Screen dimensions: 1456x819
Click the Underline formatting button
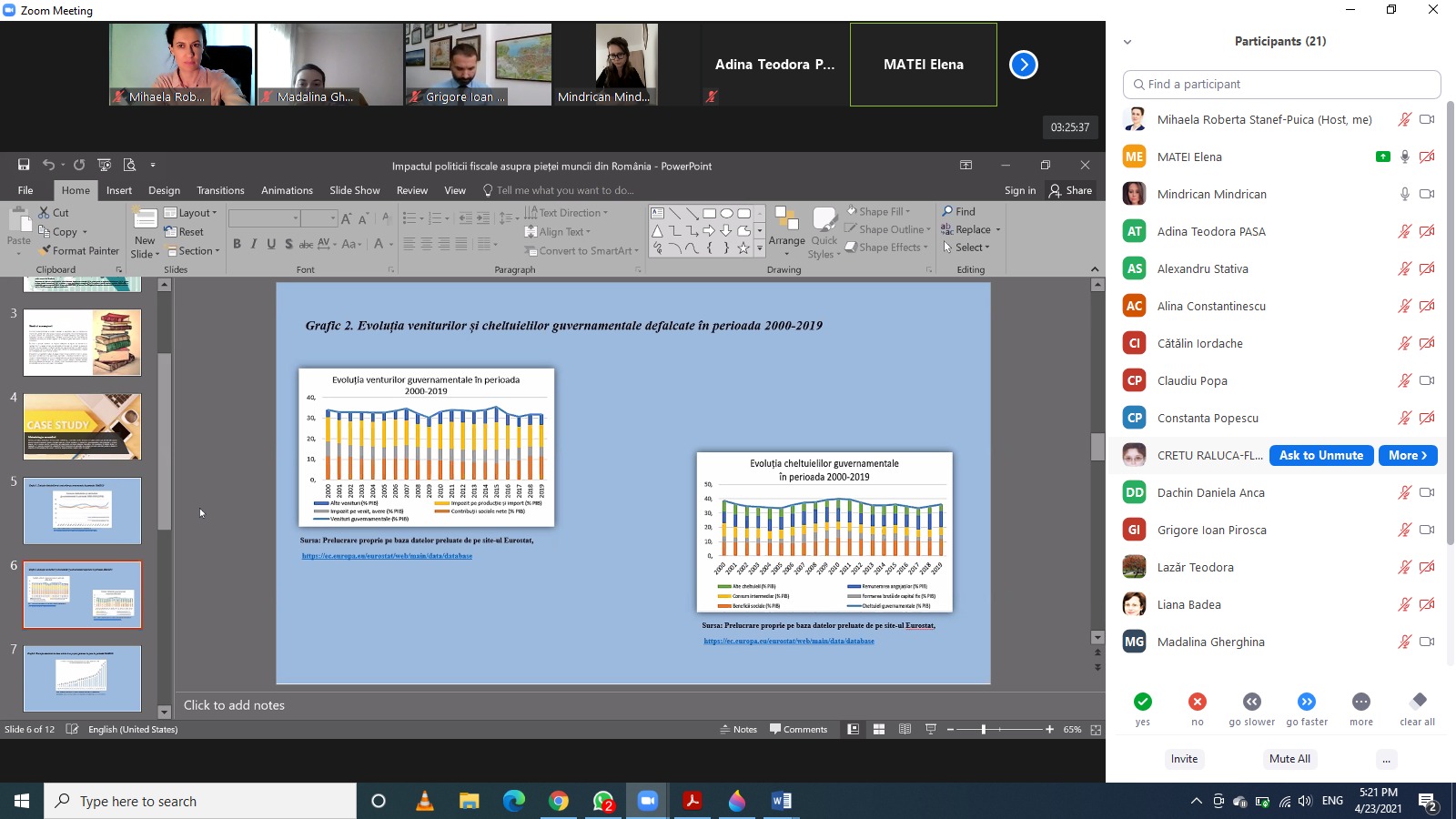[x=271, y=244]
